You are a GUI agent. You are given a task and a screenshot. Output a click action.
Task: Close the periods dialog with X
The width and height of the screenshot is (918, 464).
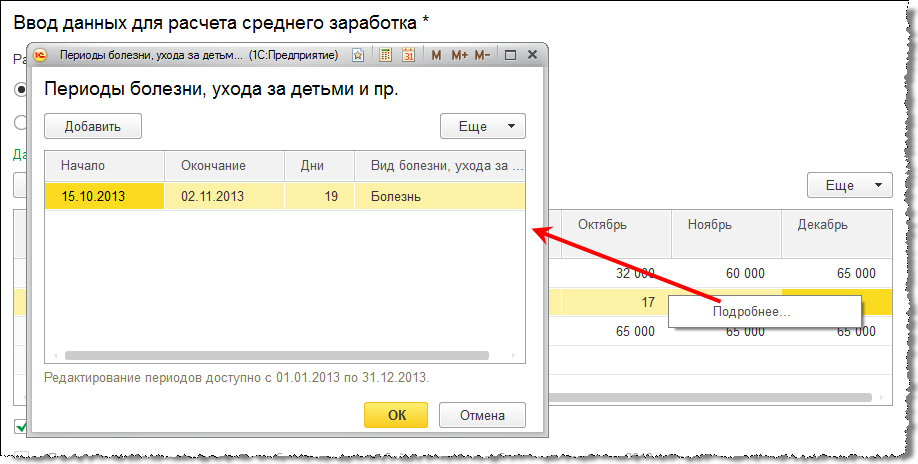[532, 54]
